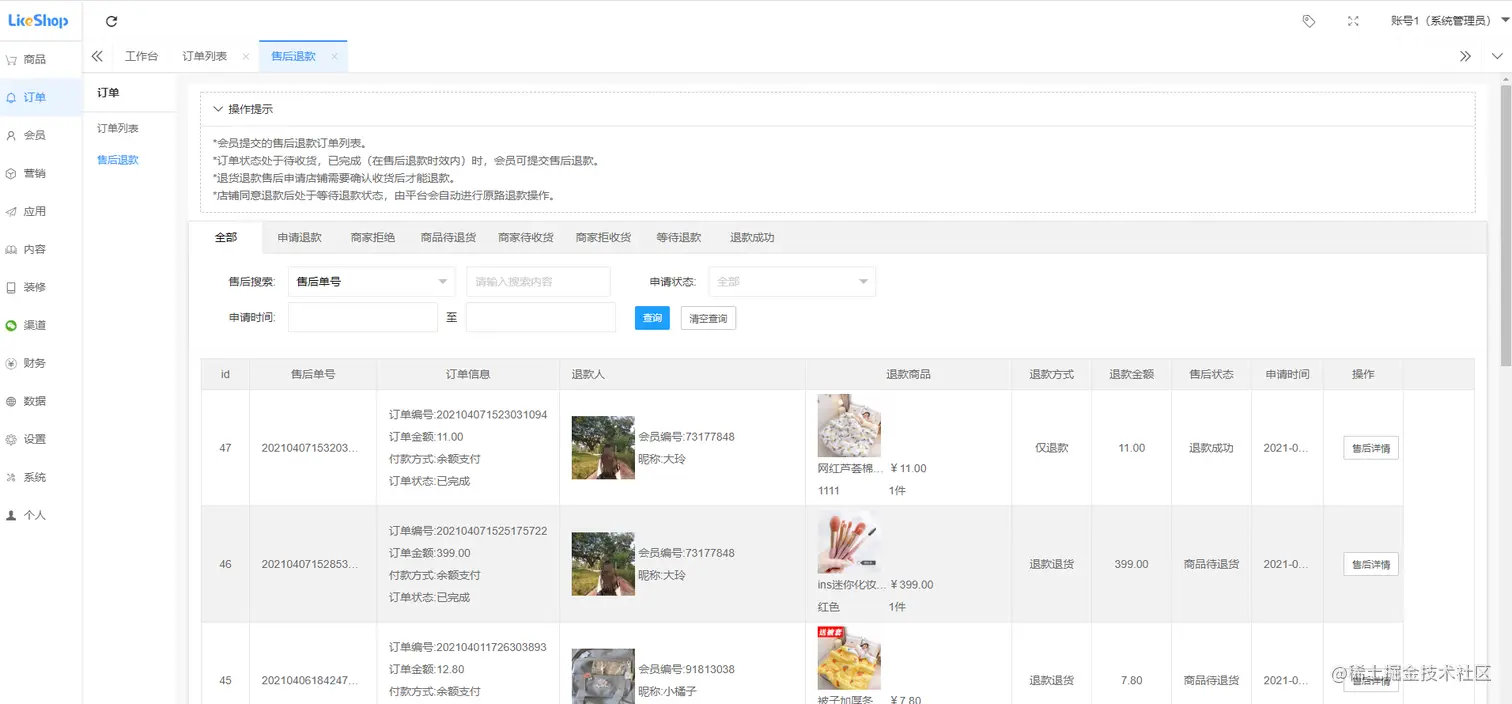Close the 订单列表 tab
This screenshot has width=1512, height=704.
tap(246, 57)
